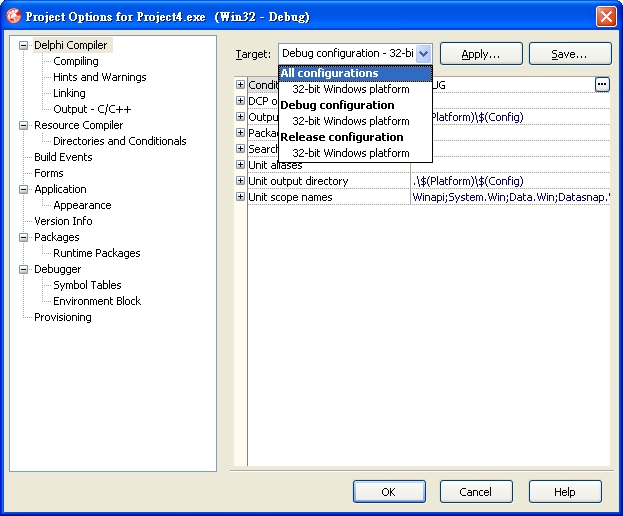
Task: Select Resource Compiler in the tree
Action: (79, 125)
